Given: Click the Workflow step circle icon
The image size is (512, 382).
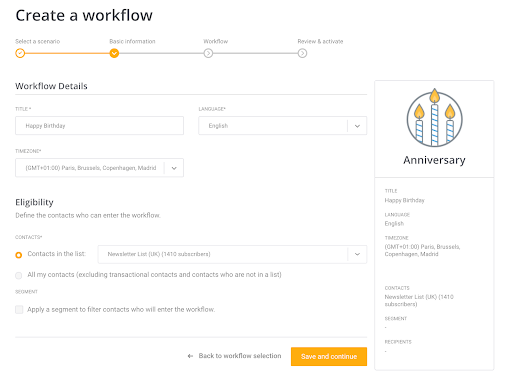Looking at the screenshot, I should point(208,53).
